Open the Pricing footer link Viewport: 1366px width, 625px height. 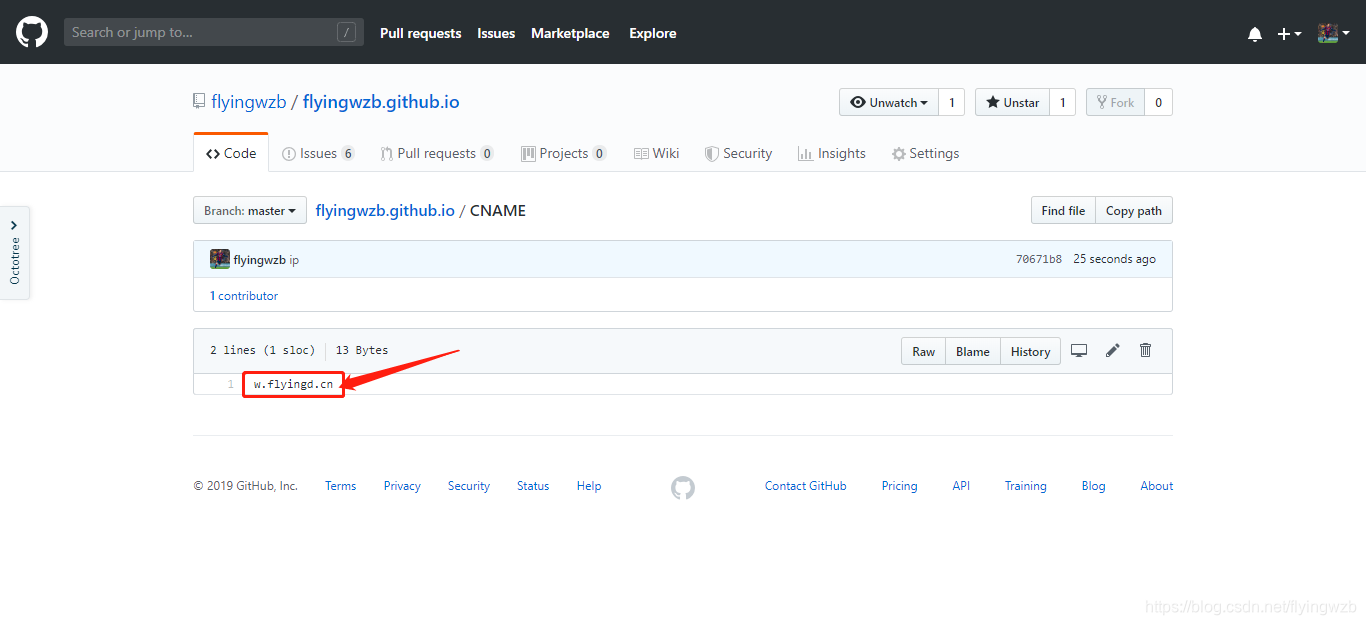pyautogui.click(x=899, y=486)
